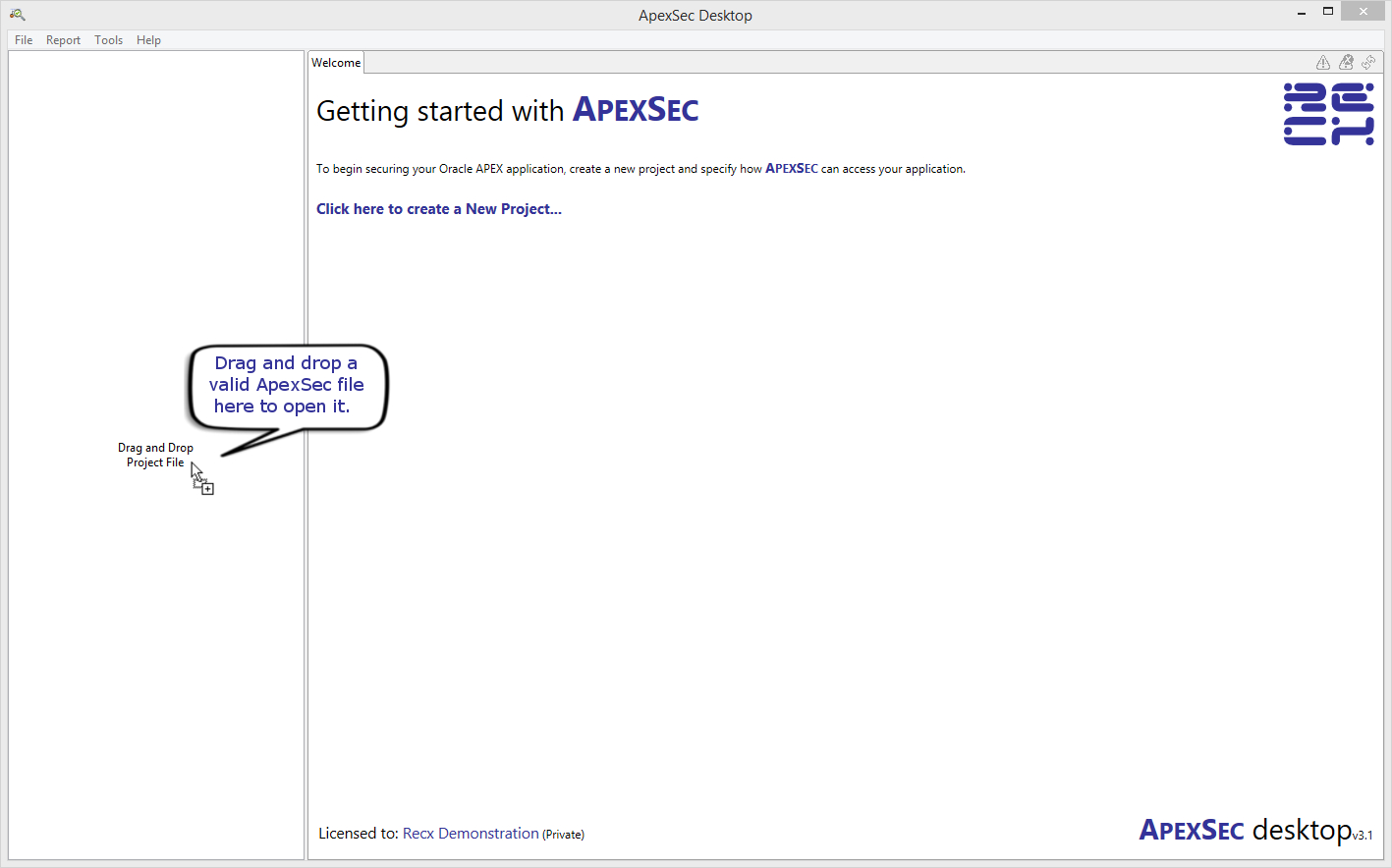
Task: Click the 'Drag and Drop Project File' text
Action: click(155, 455)
